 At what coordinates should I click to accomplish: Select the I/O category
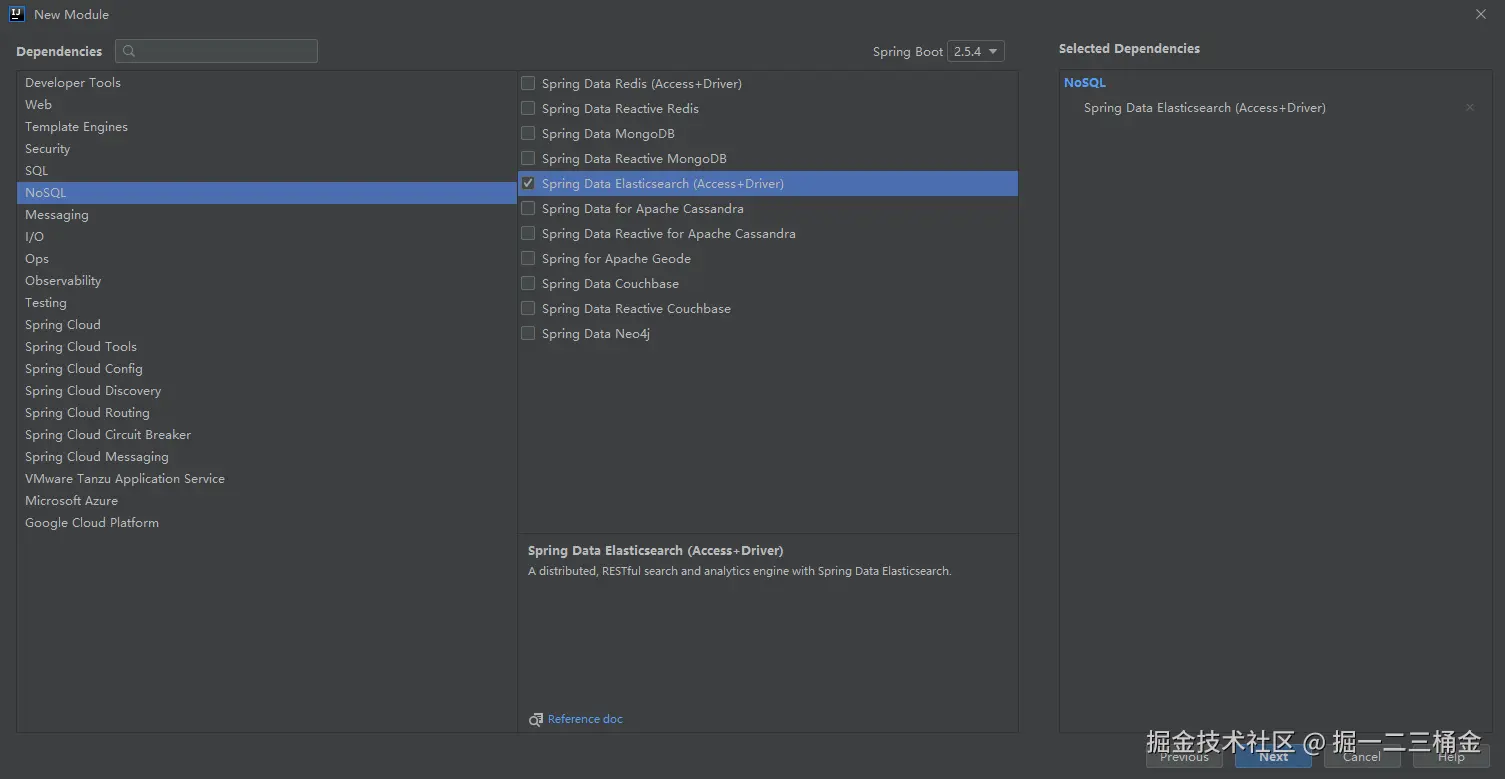coord(266,237)
